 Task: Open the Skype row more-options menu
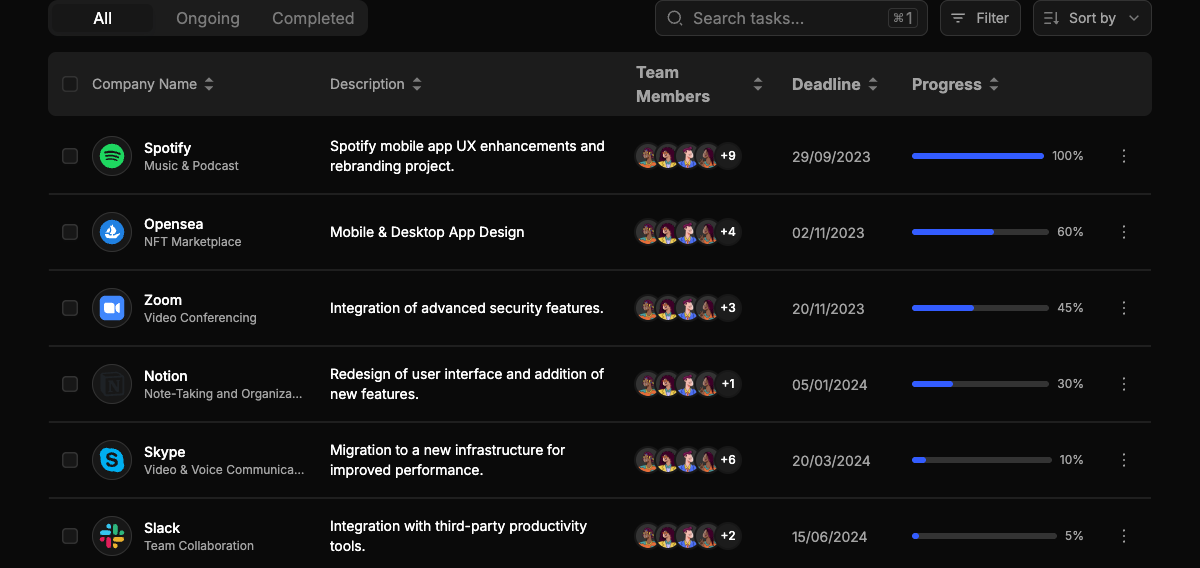[1124, 460]
